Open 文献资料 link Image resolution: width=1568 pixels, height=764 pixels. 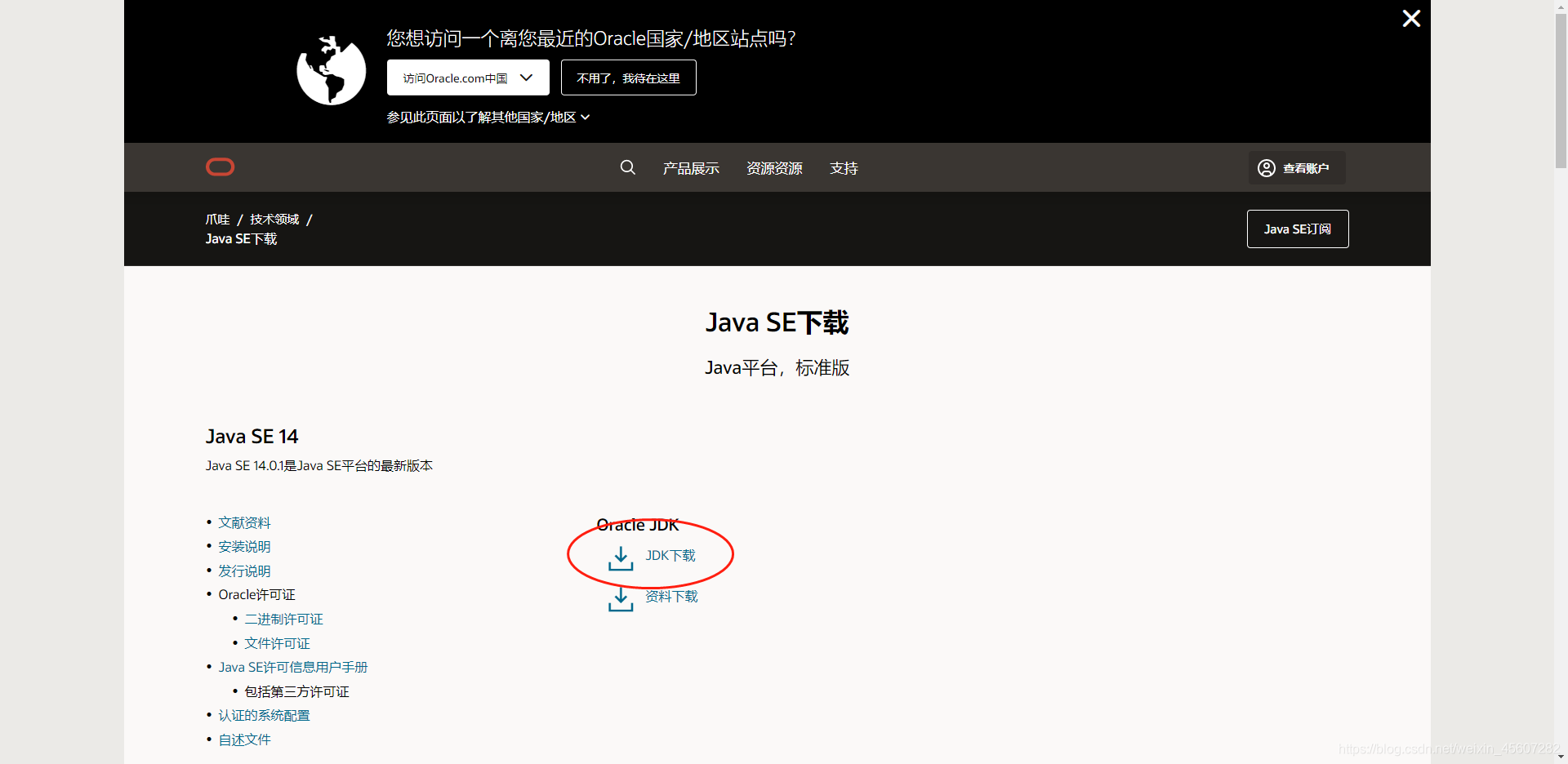click(x=244, y=522)
